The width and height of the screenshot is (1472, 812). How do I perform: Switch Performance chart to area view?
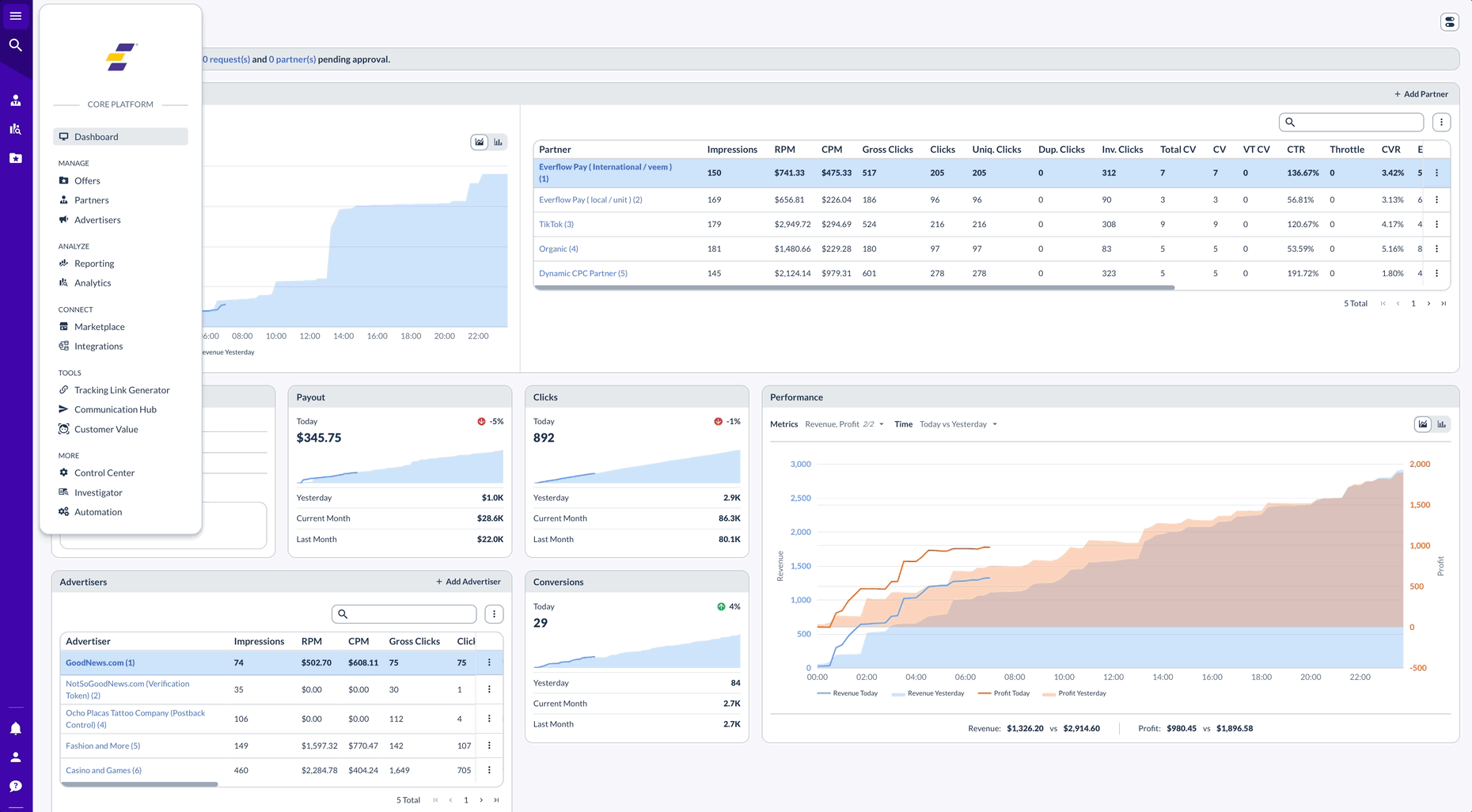[1423, 424]
